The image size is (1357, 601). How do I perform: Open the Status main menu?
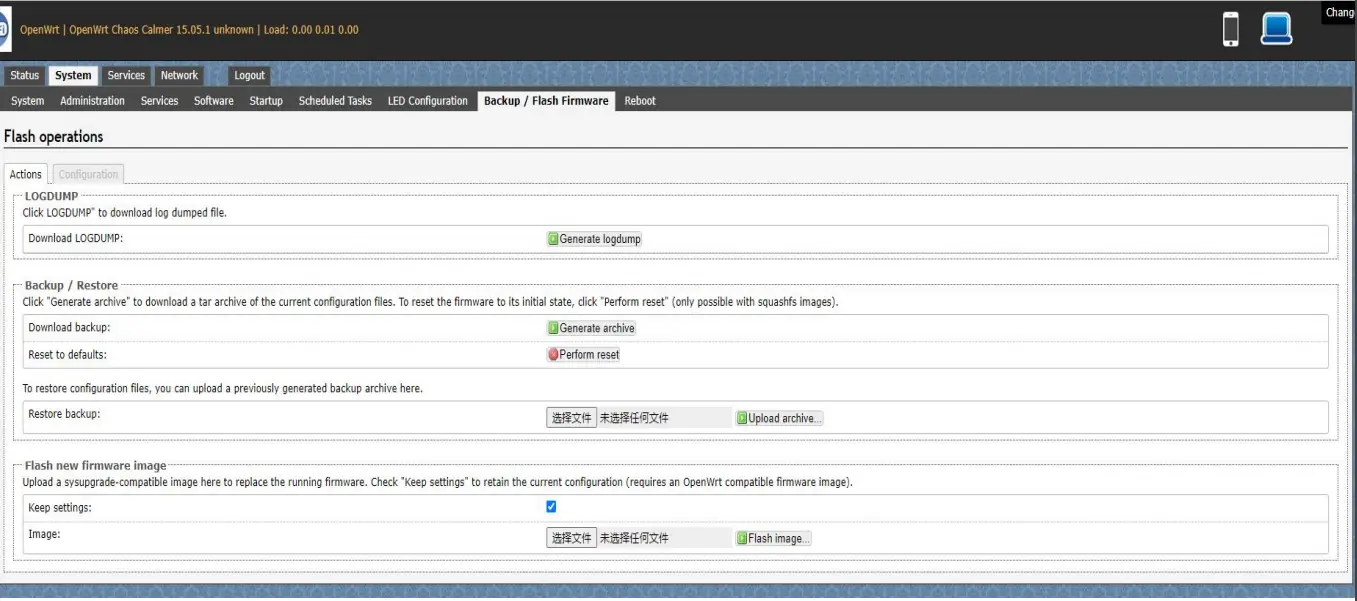pyautogui.click(x=25, y=75)
